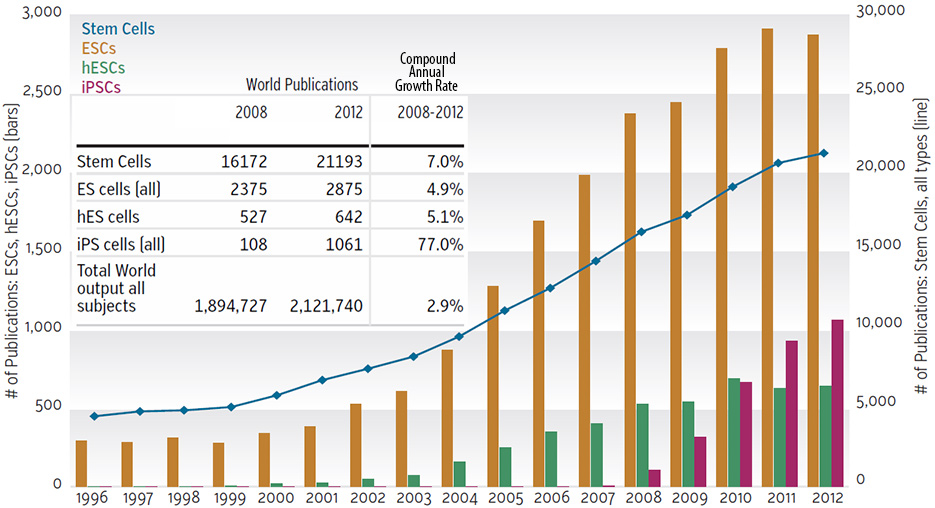This screenshot has height=508, width=935.
Task: Click the "2011" x-axis year label
Action: click(x=781, y=498)
